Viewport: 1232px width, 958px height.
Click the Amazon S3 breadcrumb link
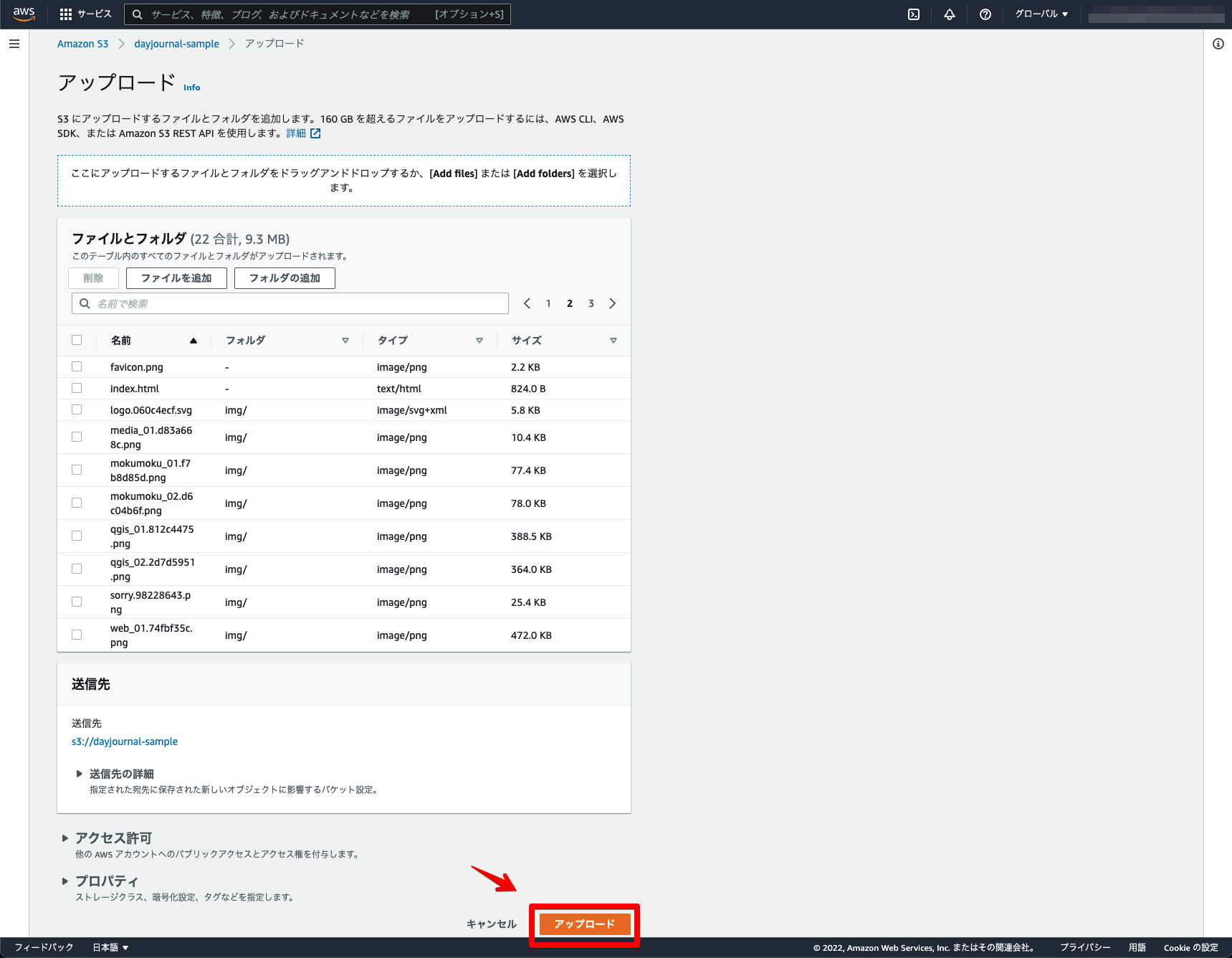82,44
